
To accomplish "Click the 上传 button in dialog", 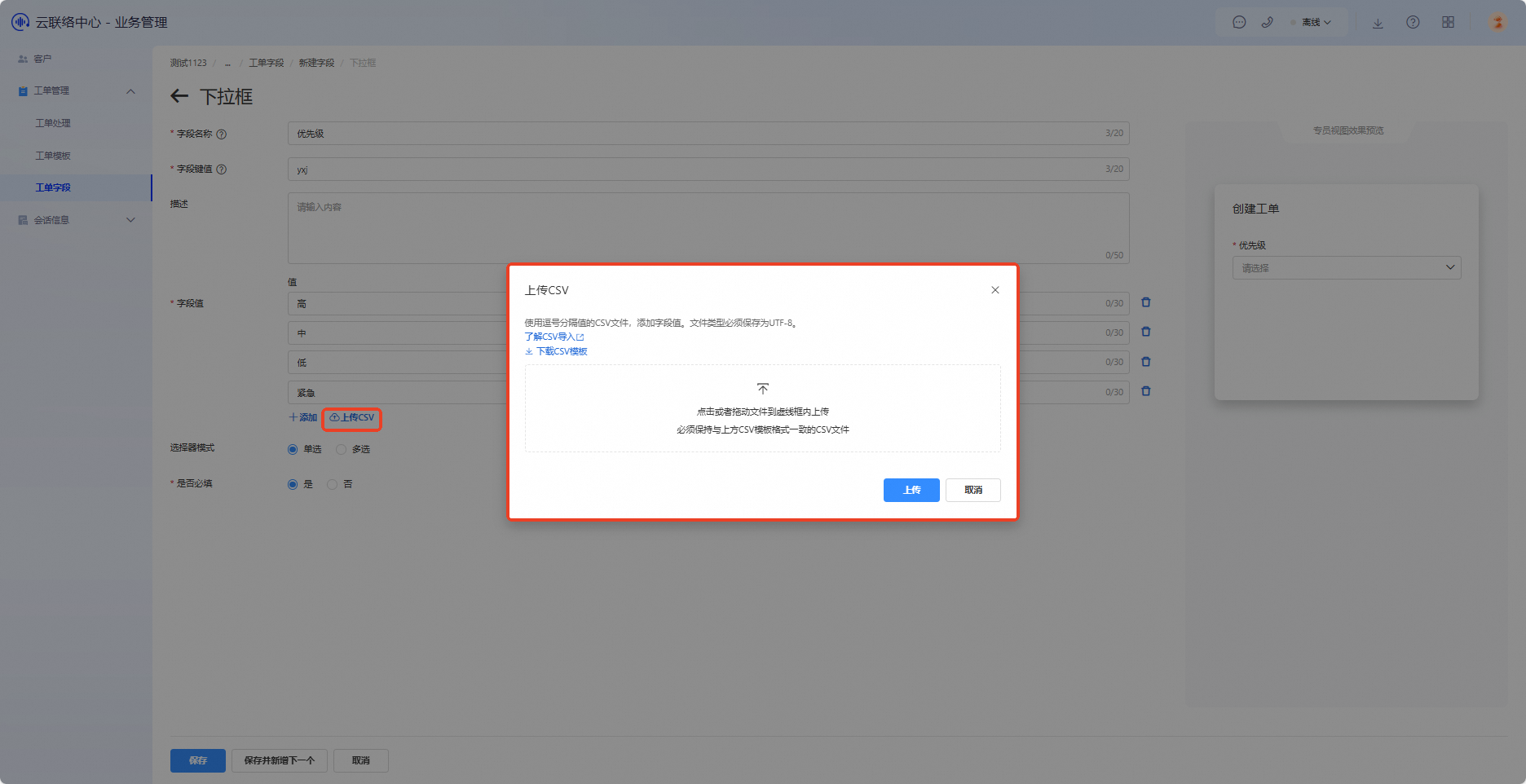I will [x=911, y=490].
